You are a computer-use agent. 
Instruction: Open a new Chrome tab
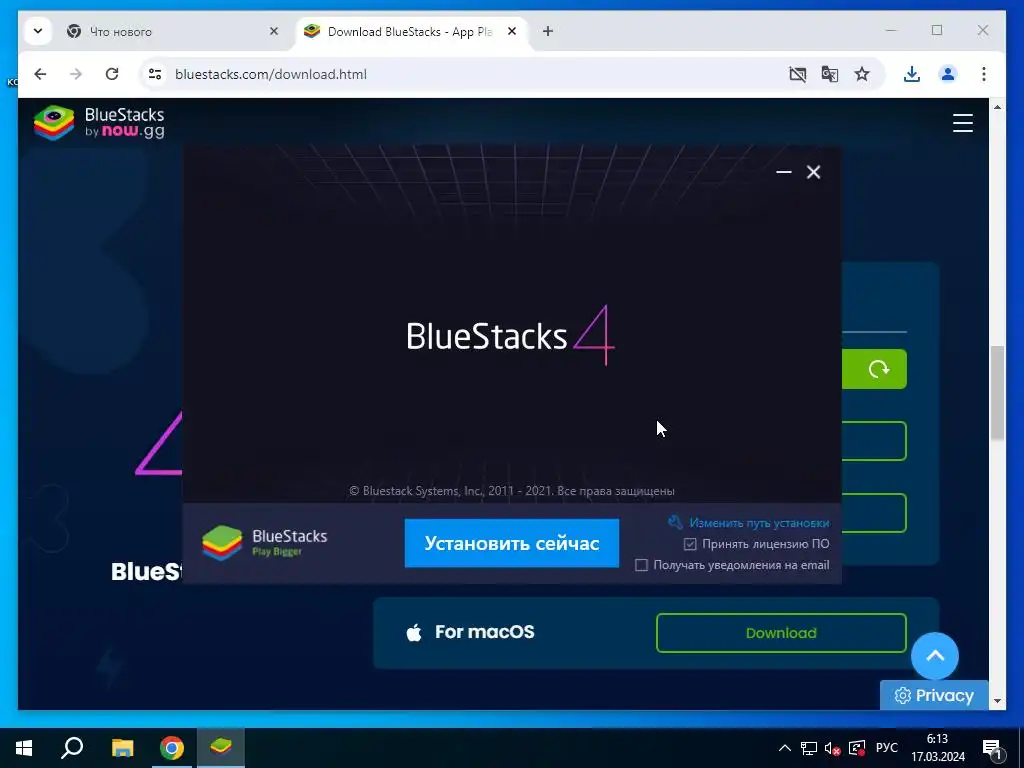tap(548, 31)
